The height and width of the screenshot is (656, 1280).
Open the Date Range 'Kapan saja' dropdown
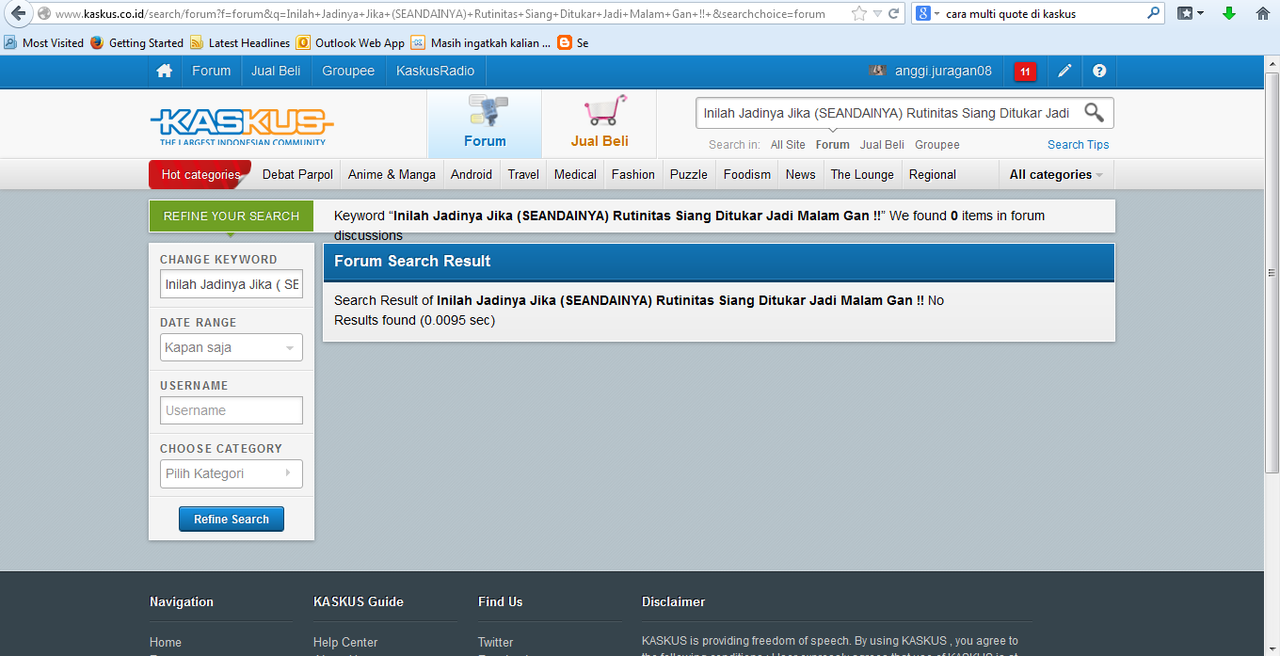pos(231,348)
